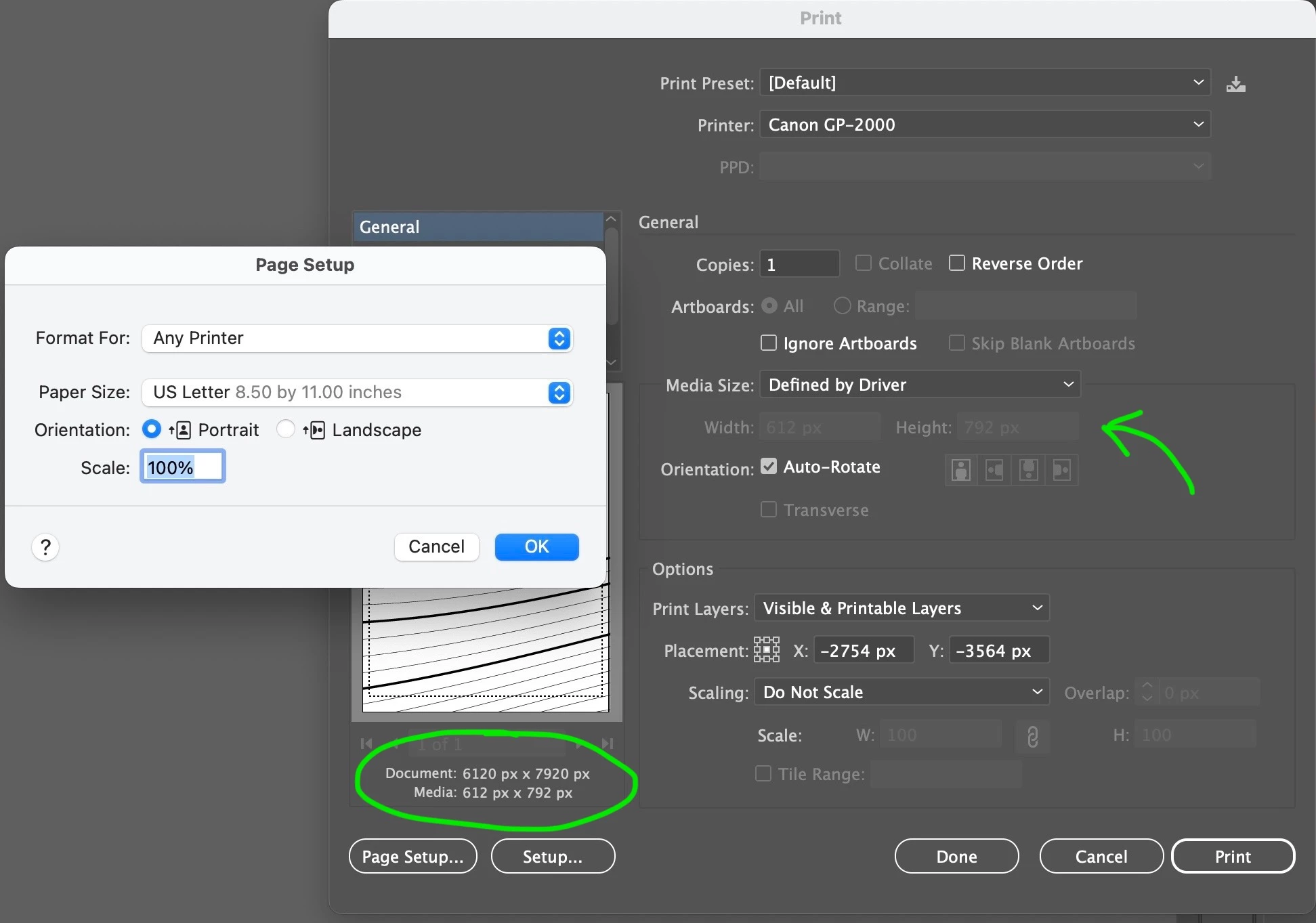Check the Ignore Artboards option

click(x=768, y=343)
